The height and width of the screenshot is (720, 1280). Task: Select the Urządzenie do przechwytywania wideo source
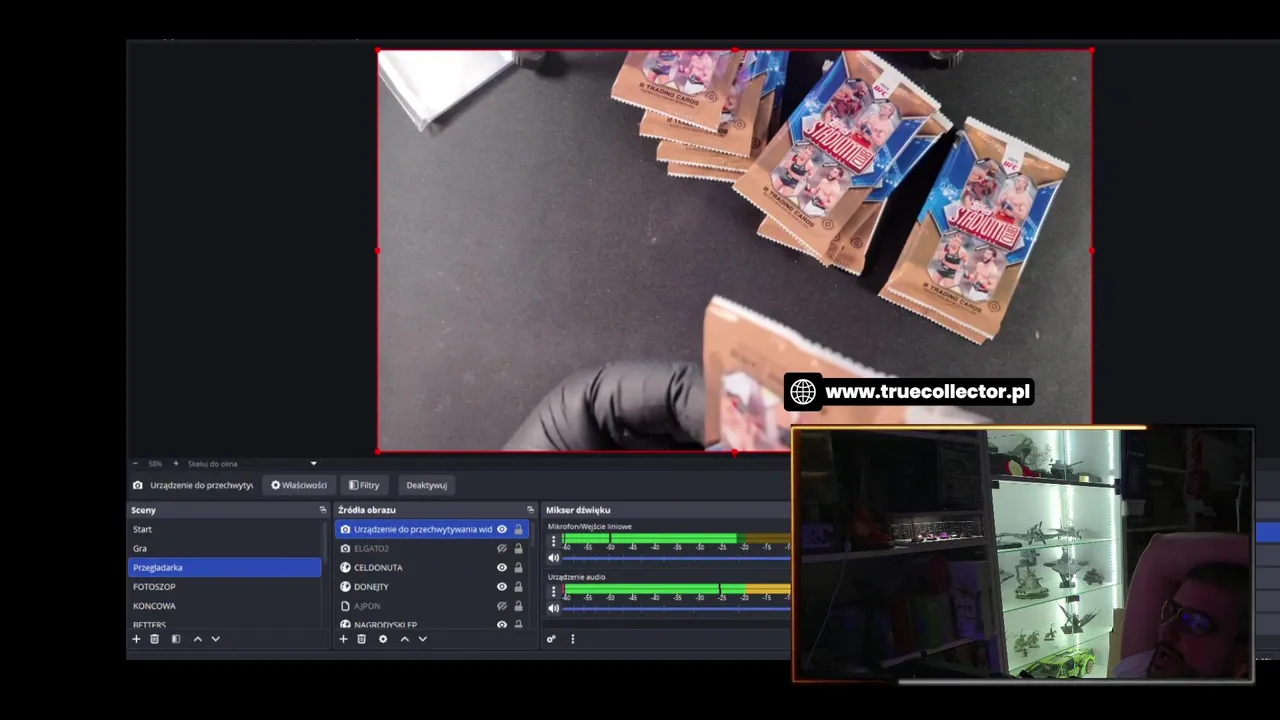432,529
